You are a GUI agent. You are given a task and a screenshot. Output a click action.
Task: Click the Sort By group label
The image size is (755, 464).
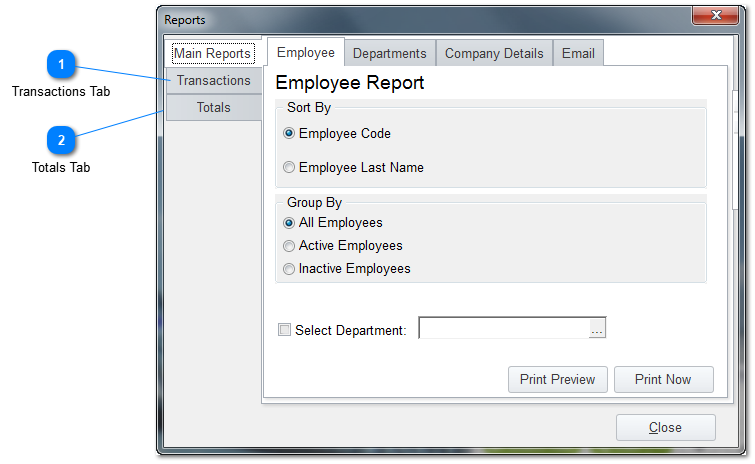point(309,107)
